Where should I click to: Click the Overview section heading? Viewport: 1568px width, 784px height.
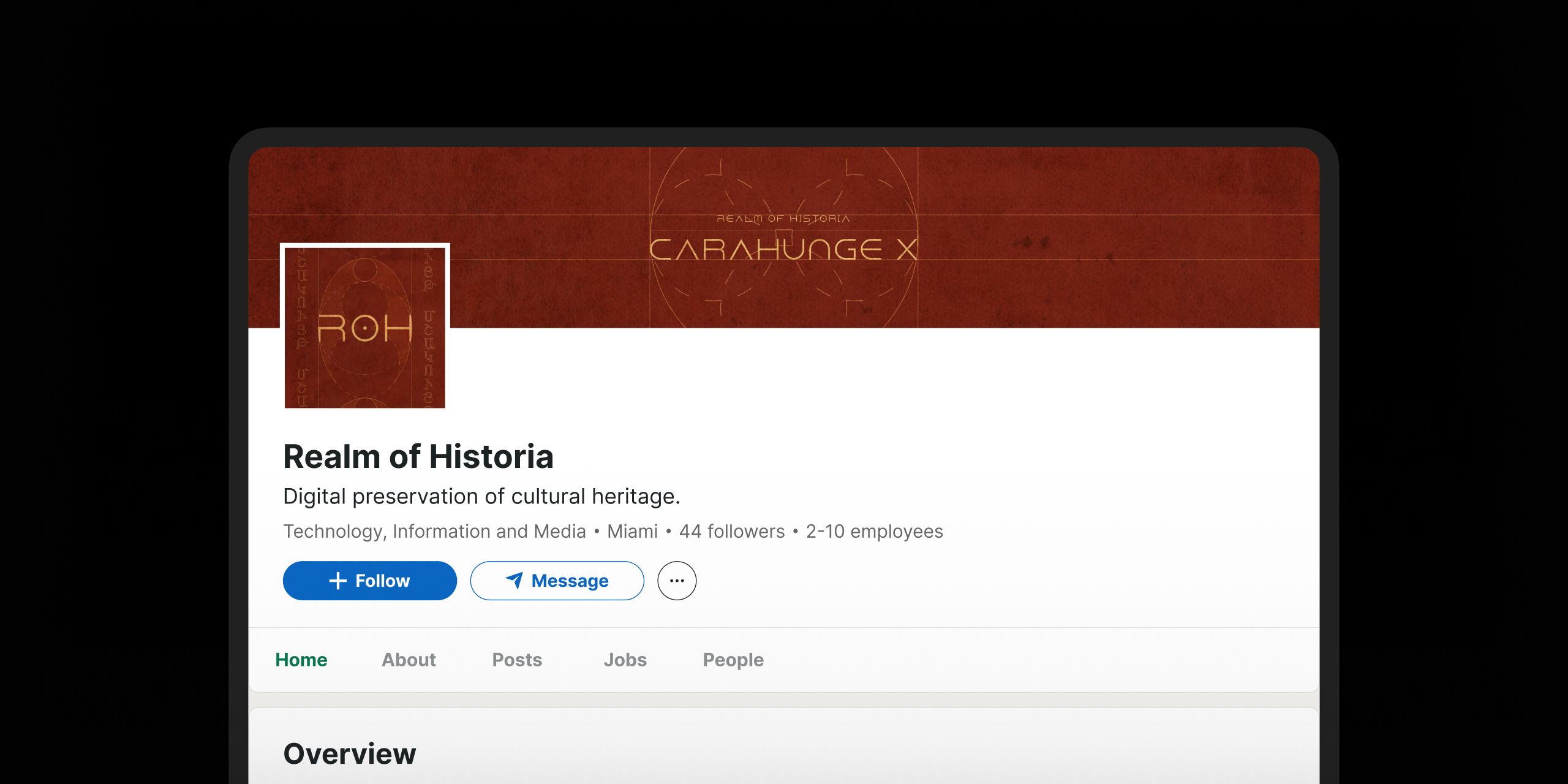click(349, 754)
